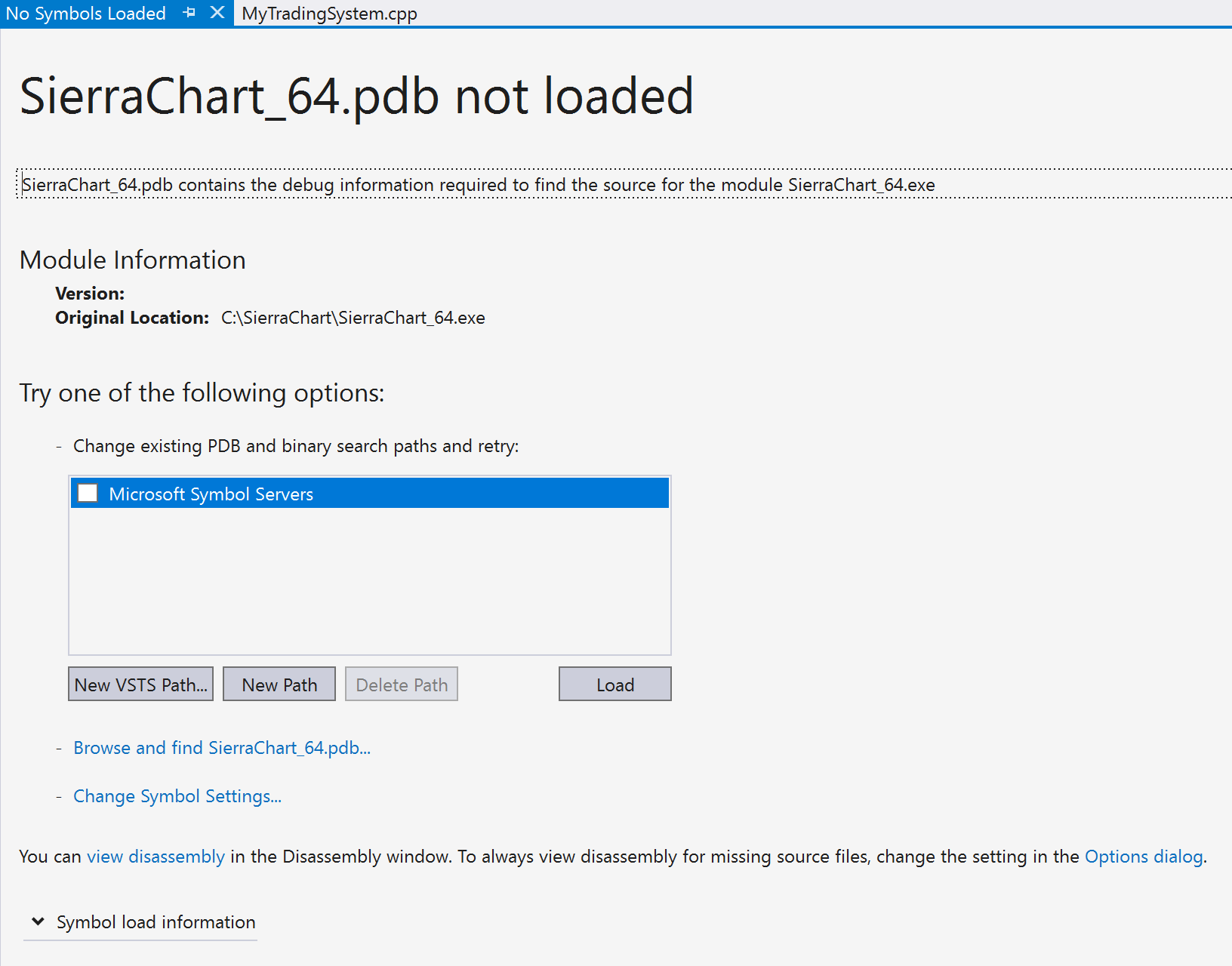The image size is (1232, 966).
Task: Click the New VSTS Path... button
Action: 140,684
